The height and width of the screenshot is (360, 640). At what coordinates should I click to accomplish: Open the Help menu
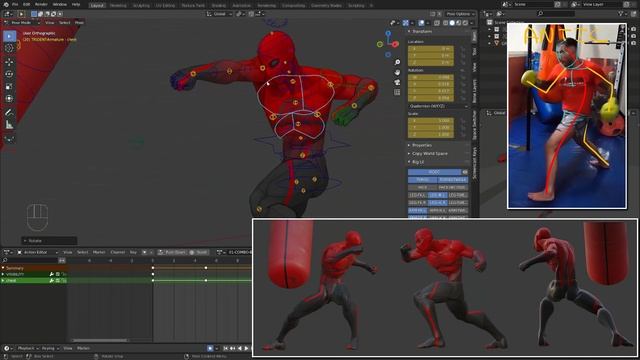coord(76,4)
